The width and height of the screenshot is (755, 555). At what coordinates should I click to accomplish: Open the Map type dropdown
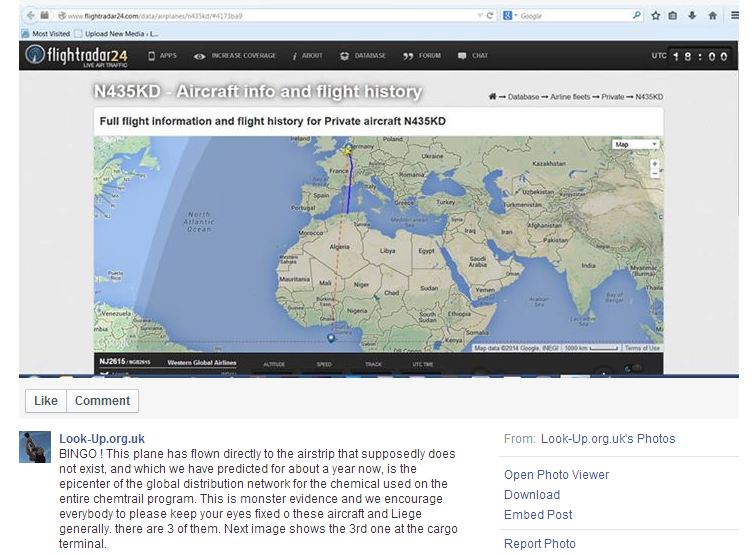(x=634, y=145)
